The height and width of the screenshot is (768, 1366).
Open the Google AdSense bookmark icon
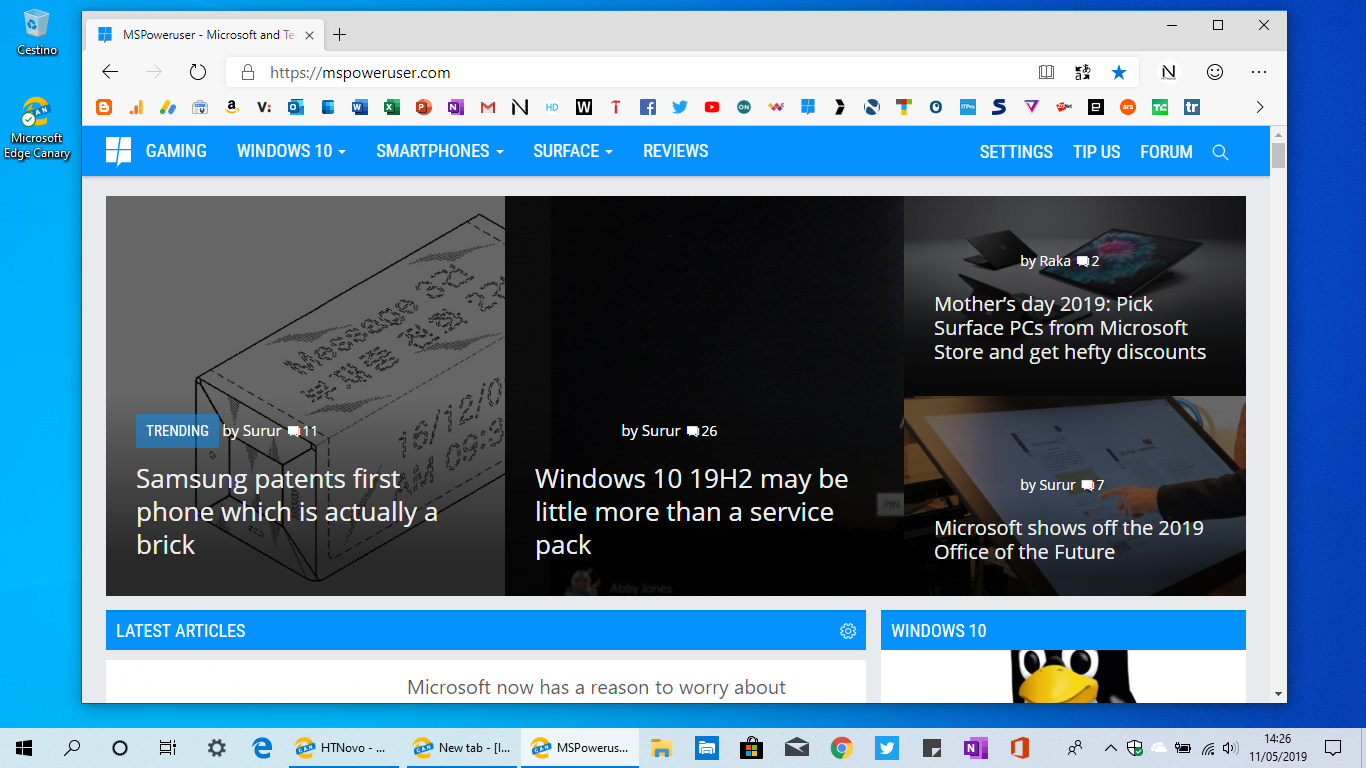click(167, 107)
